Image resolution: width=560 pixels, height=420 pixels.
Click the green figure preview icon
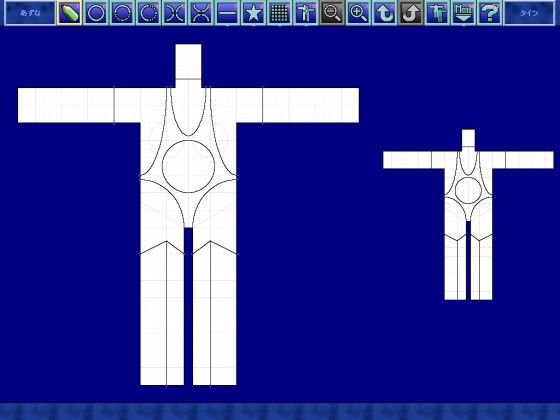point(437,13)
